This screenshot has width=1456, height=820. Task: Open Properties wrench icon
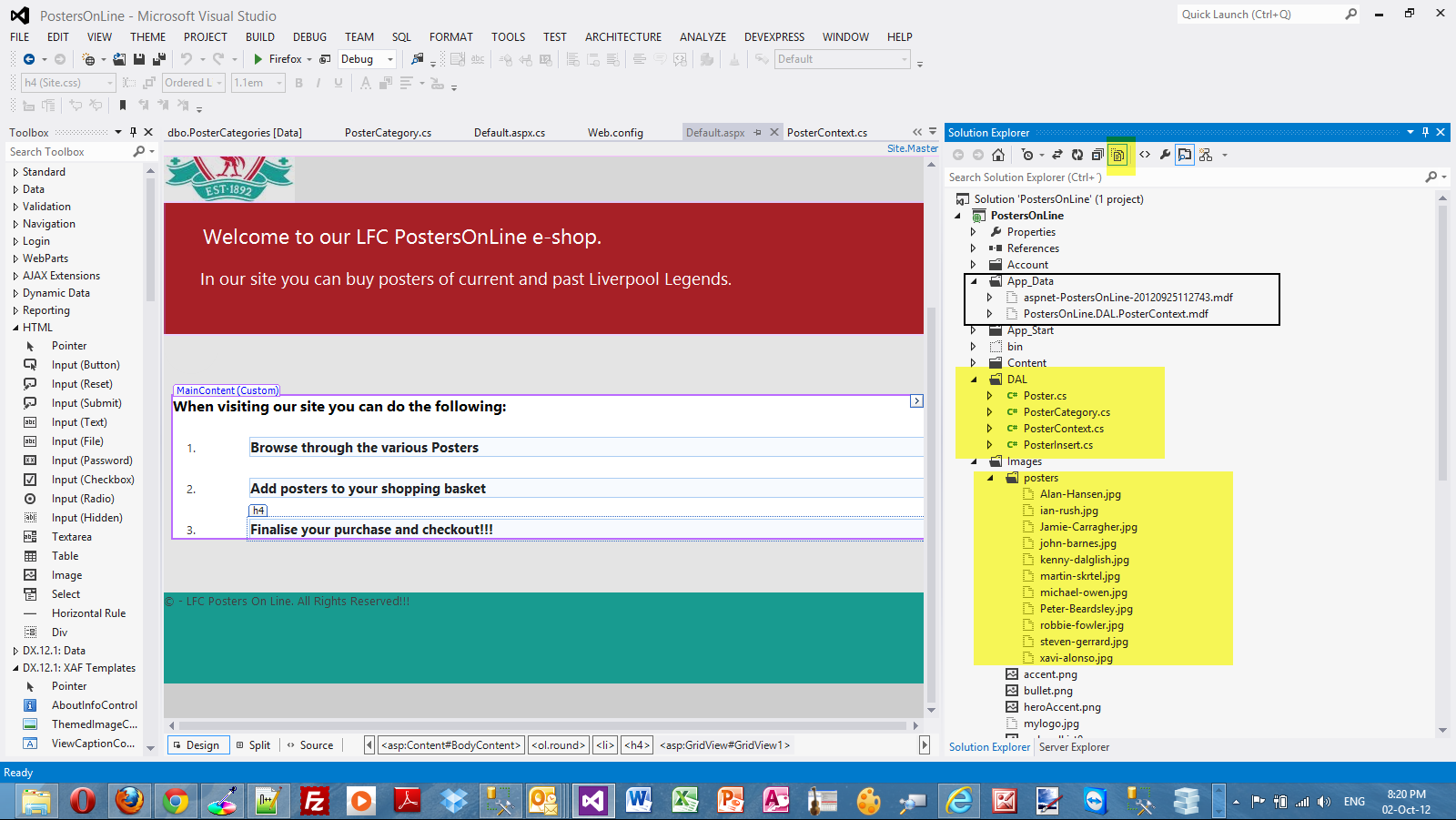[x=1165, y=155]
